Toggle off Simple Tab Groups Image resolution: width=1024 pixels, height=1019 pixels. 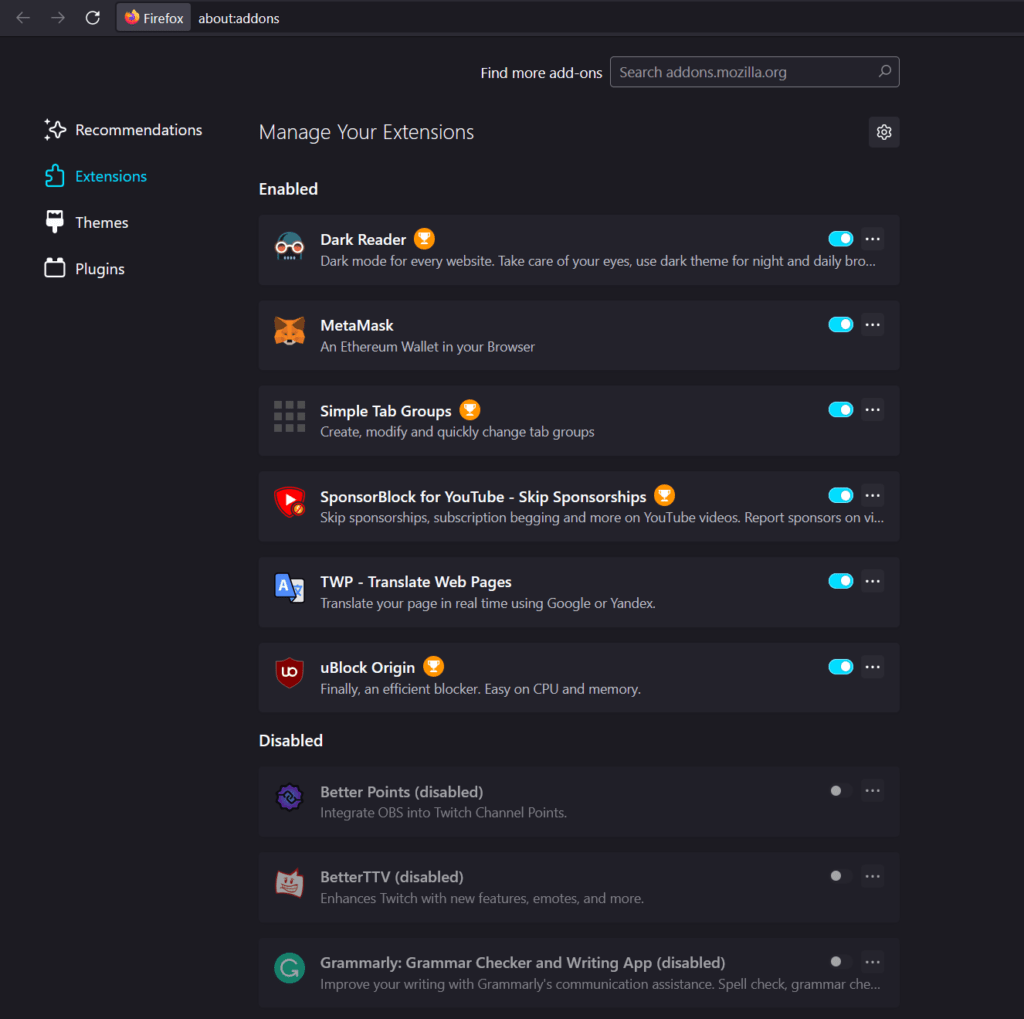coord(840,410)
